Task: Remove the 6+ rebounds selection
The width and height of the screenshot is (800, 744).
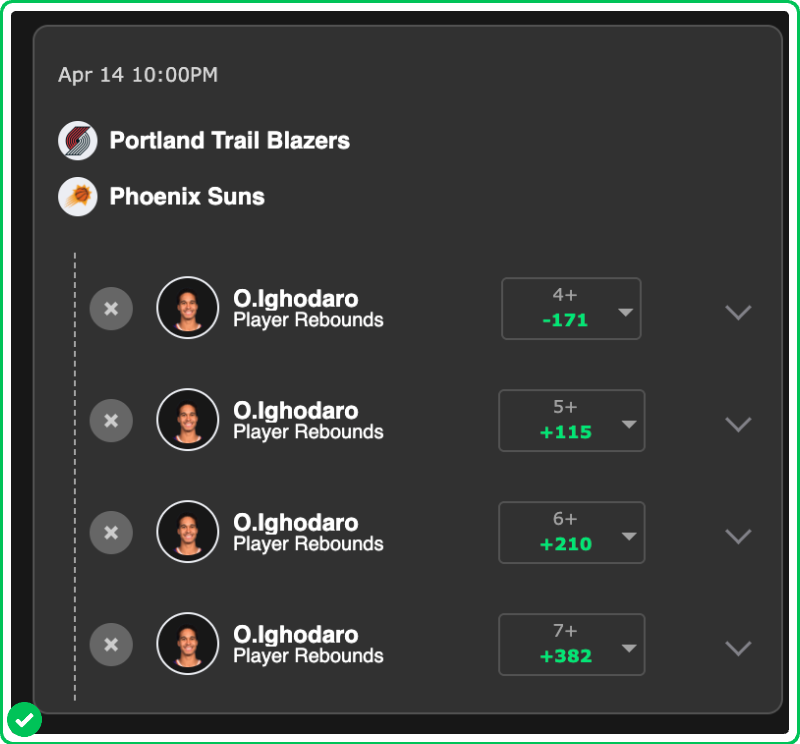Action: (111, 533)
